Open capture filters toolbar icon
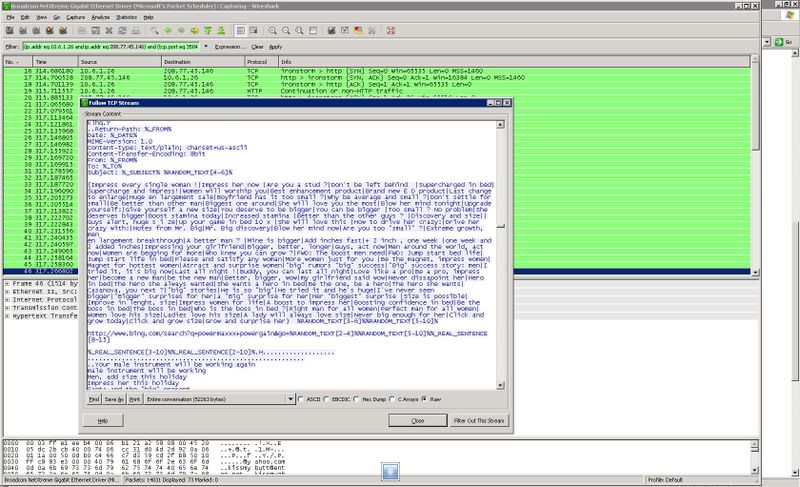 point(332,31)
